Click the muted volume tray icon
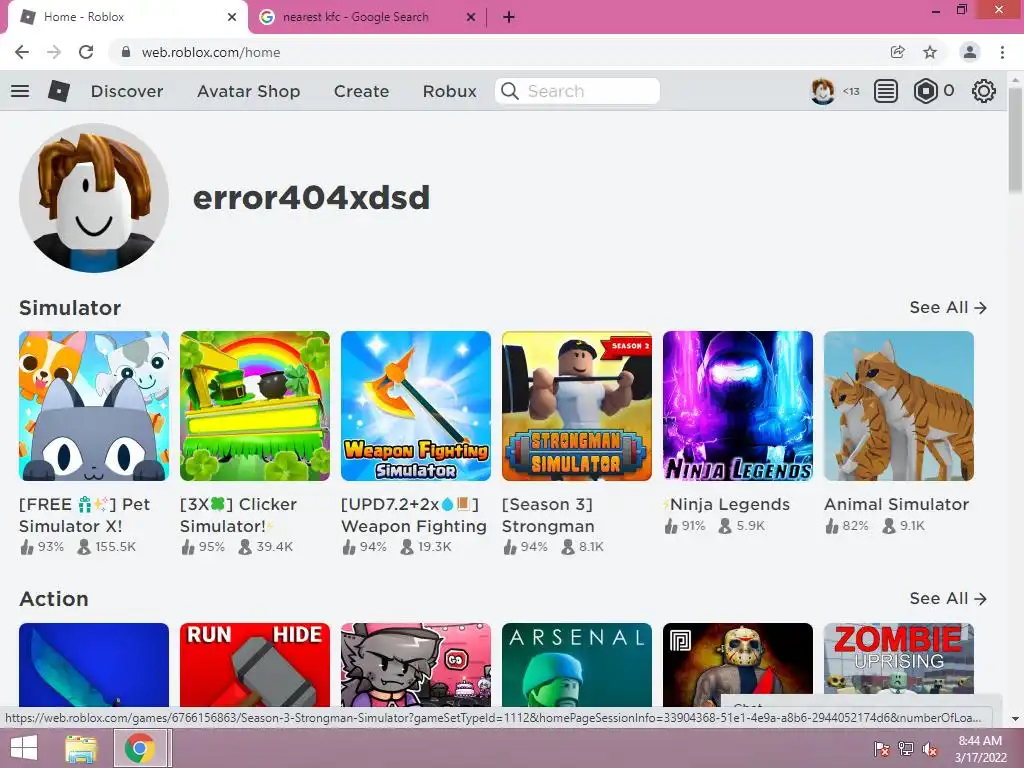 (930, 748)
